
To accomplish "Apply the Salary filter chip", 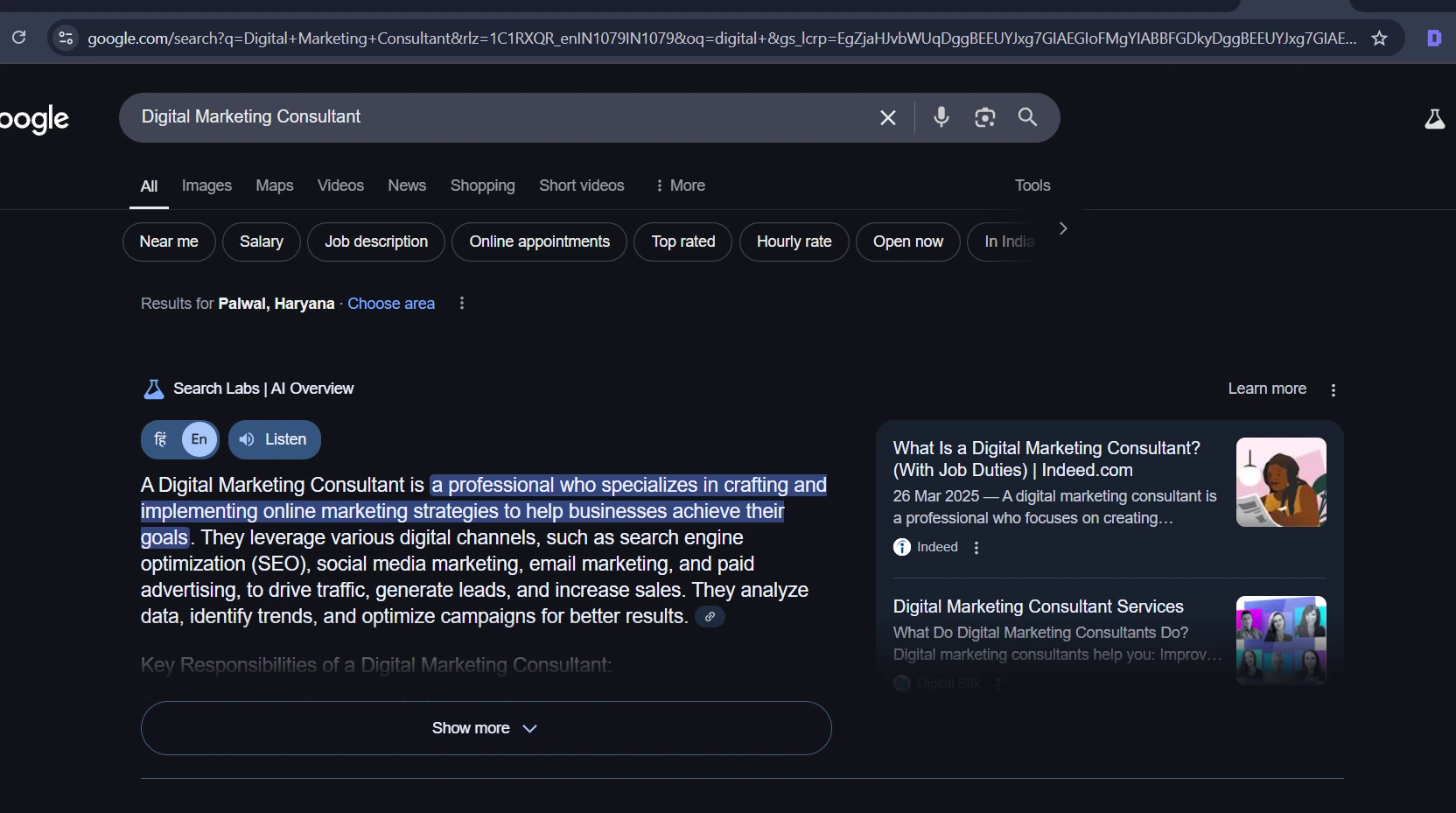I will [261, 242].
